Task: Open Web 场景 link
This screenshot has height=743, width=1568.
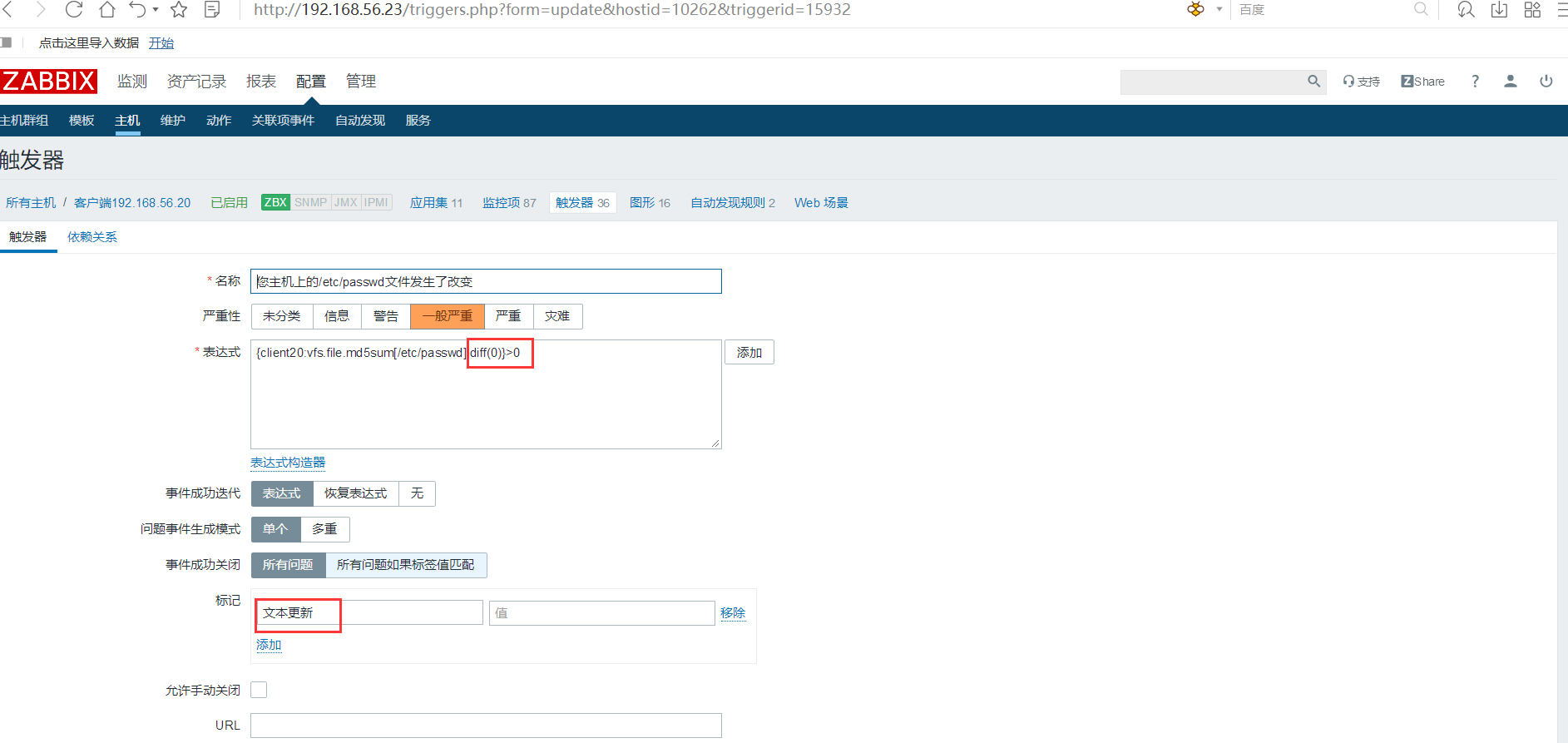Action: [821, 203]
